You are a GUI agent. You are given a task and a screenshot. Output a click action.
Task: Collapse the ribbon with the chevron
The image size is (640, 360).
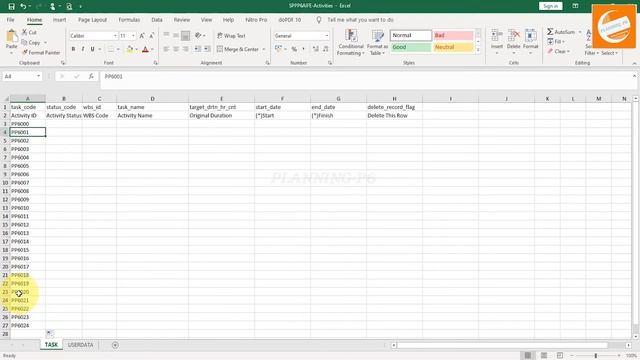[x=634, y=63]
